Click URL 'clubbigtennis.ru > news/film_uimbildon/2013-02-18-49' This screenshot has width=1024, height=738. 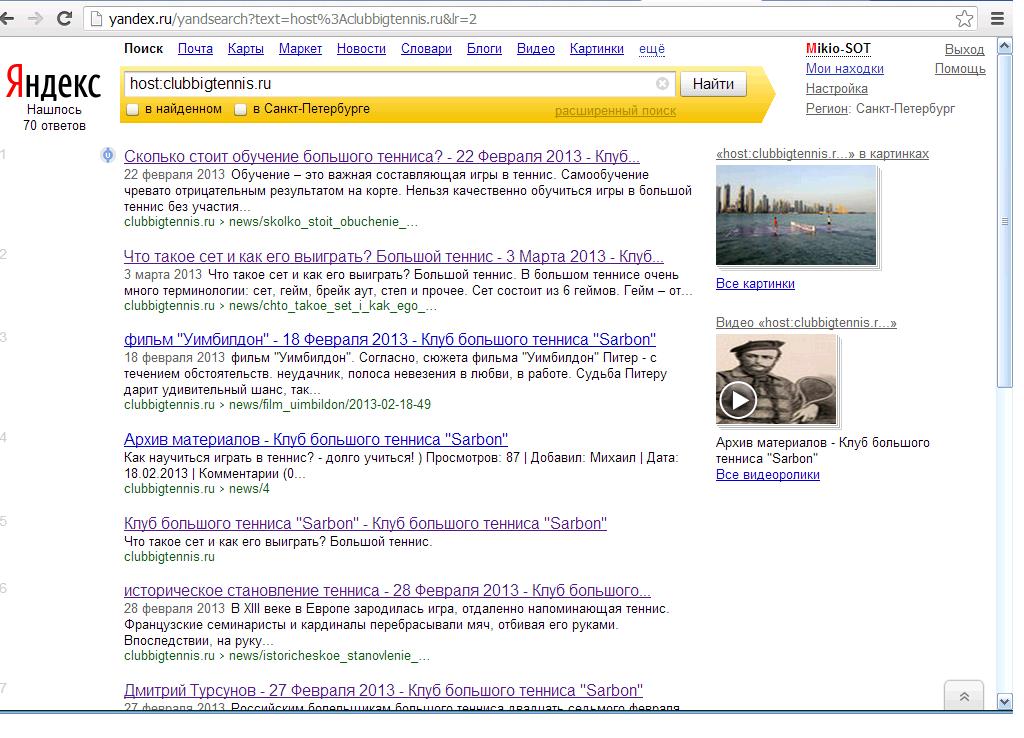click(278, 405)
